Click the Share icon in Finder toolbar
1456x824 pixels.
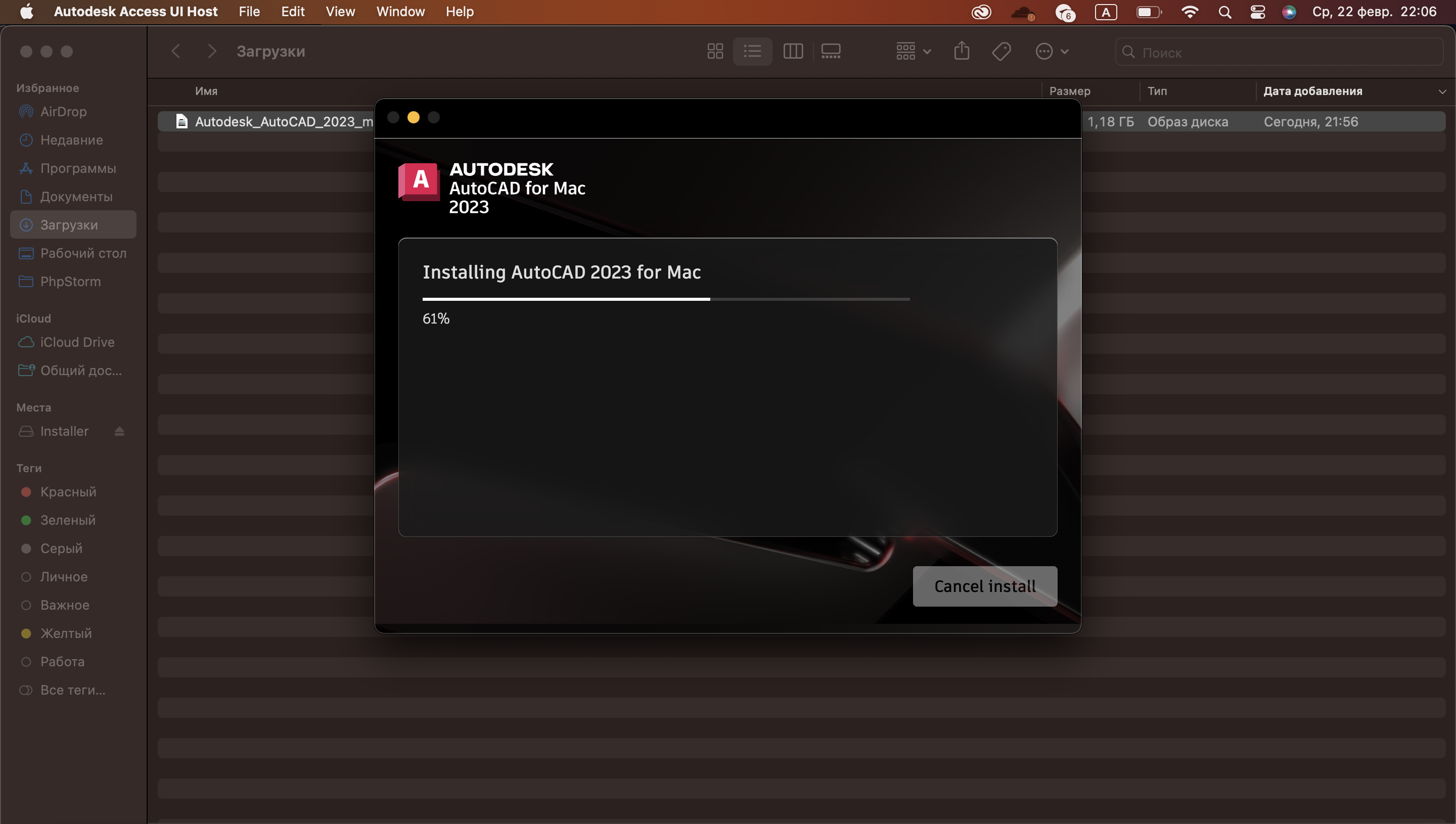pos(962,52)
